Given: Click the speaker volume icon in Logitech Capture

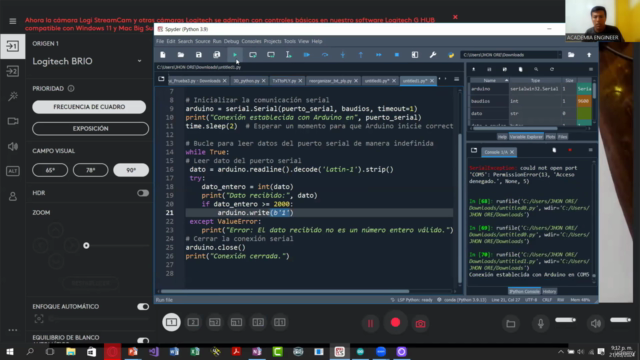Looking at the screenshot, I should pyautogui.click(x=596, y=324).
